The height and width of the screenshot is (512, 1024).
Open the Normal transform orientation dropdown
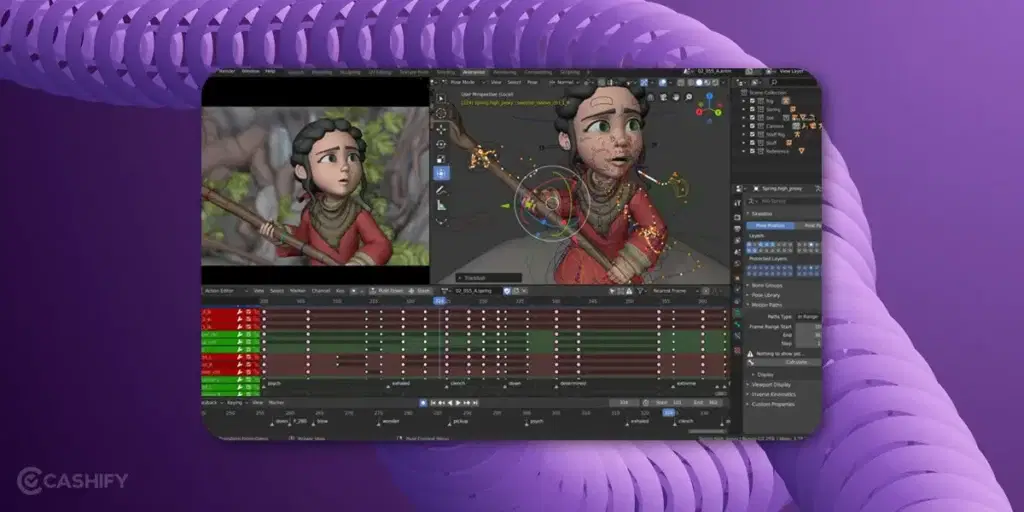[566, 82]
